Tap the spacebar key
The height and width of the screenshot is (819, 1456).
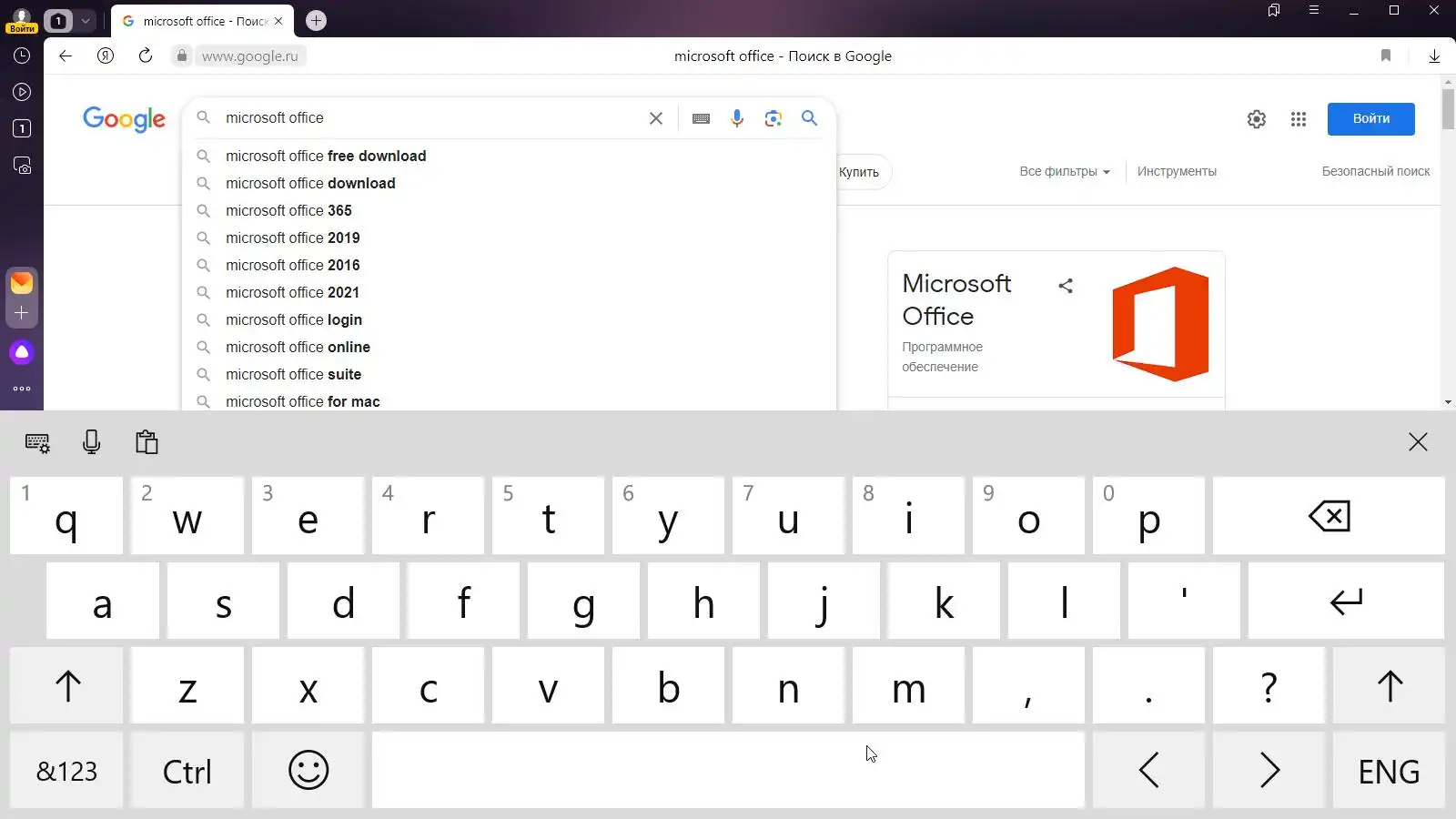point(728,771)
